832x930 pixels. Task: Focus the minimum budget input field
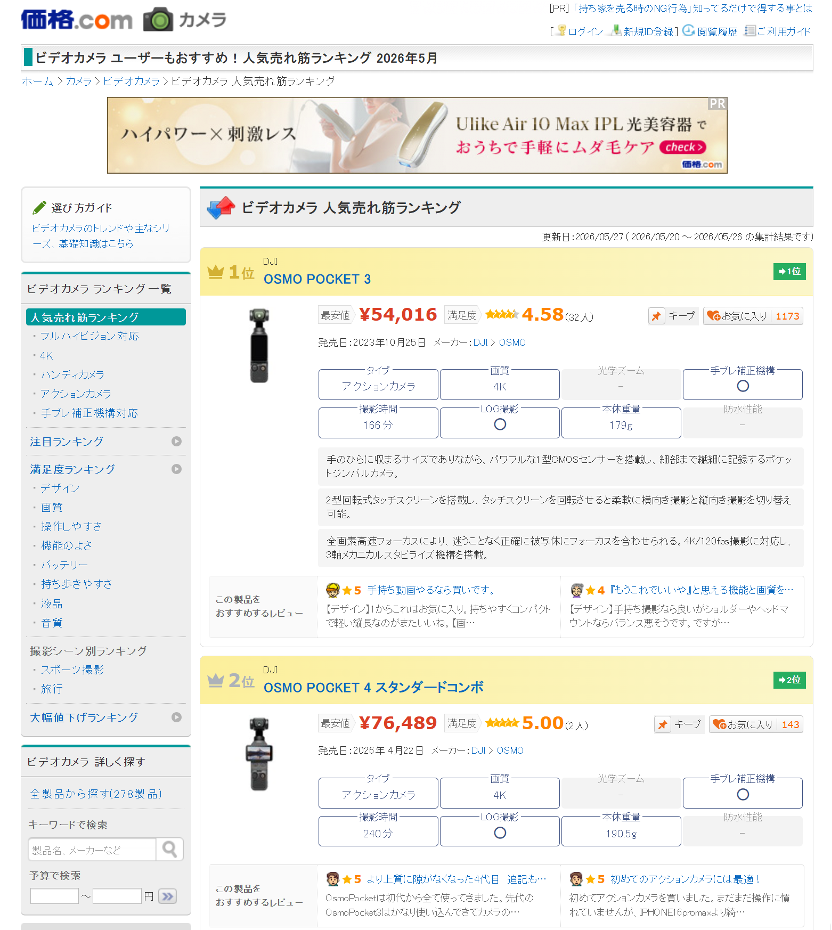pos(54,896)
